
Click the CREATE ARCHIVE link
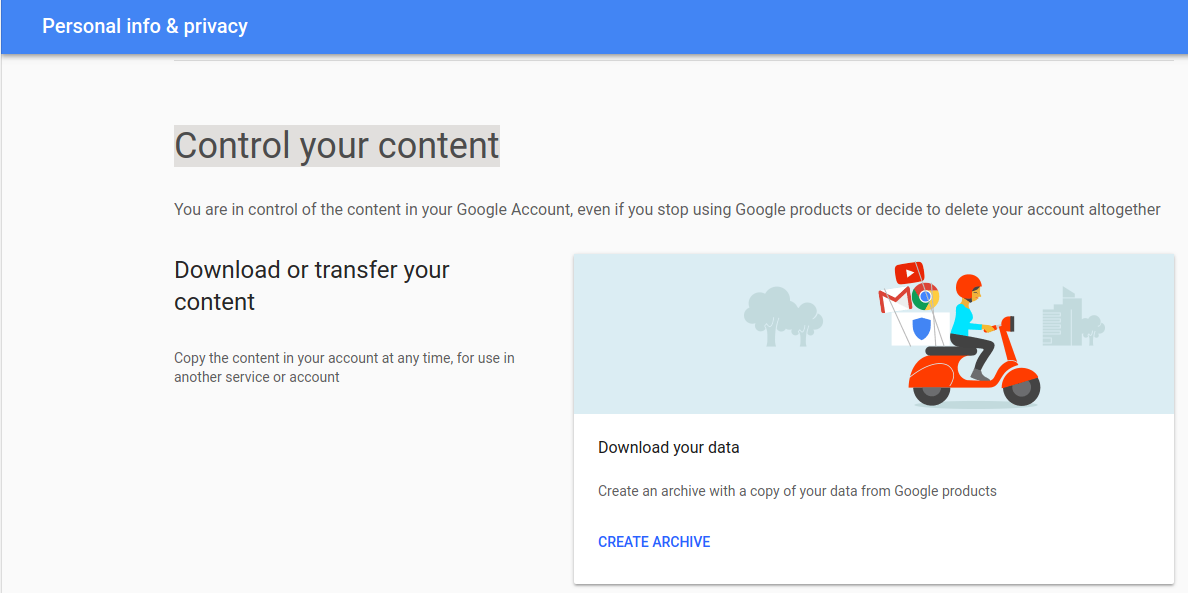point(654,542)
